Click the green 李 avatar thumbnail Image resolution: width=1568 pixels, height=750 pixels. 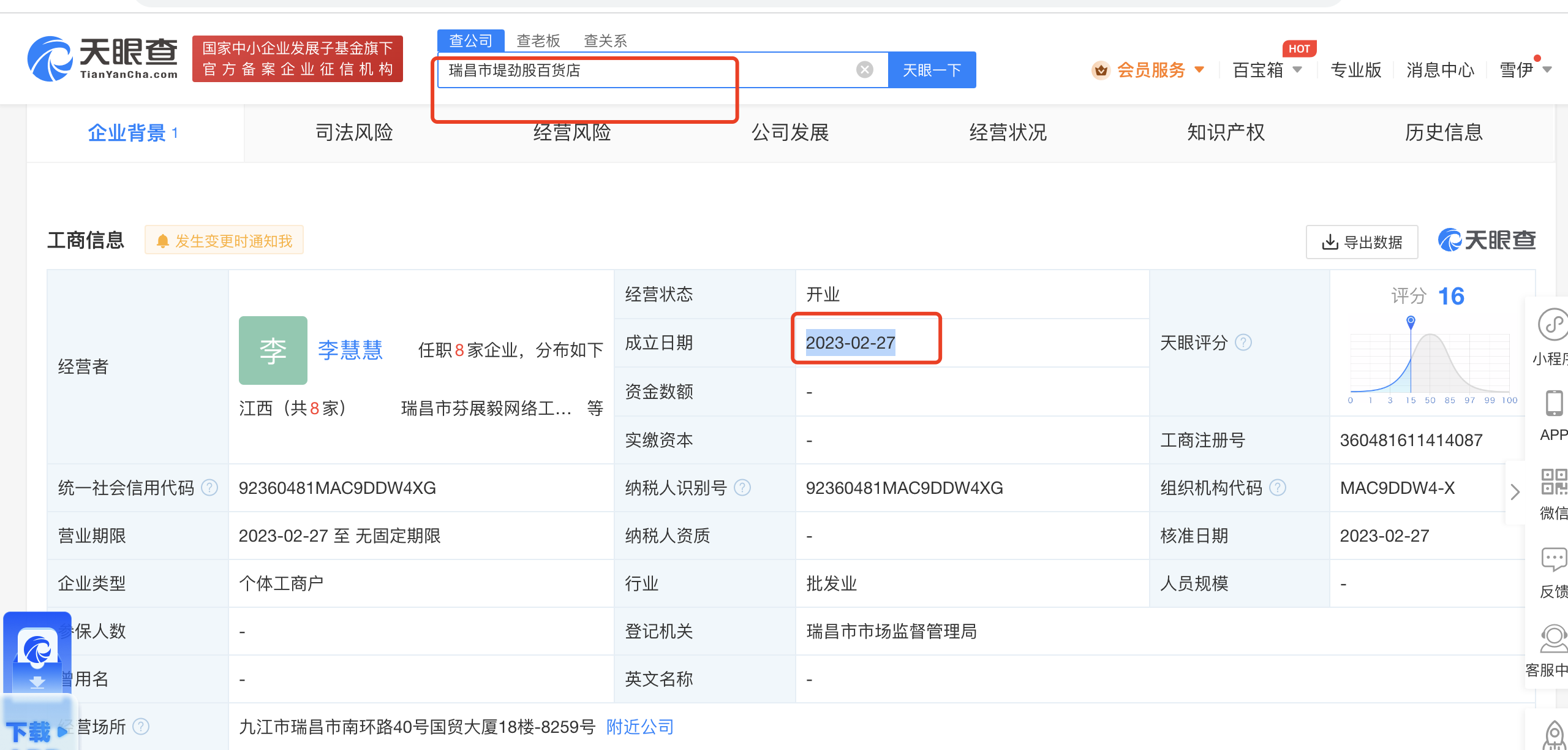coord(273,350)
